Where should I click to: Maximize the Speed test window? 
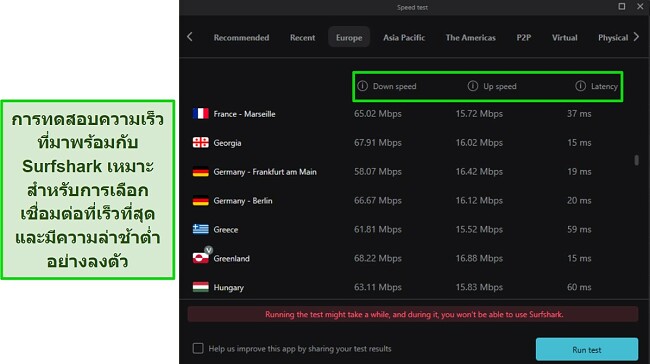tap(622, 6)
